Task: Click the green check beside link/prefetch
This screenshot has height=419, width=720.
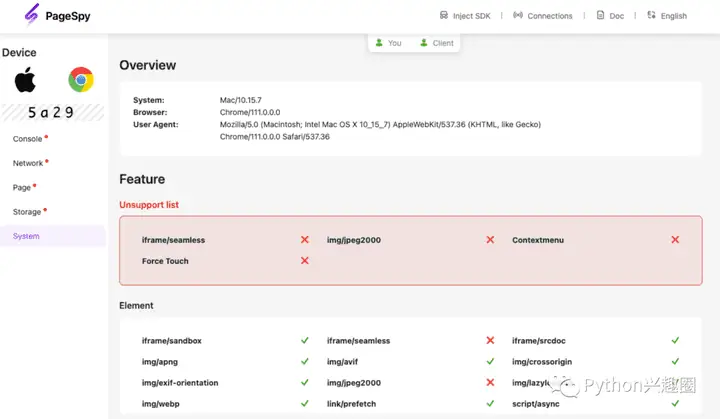Action: [490, 403]
